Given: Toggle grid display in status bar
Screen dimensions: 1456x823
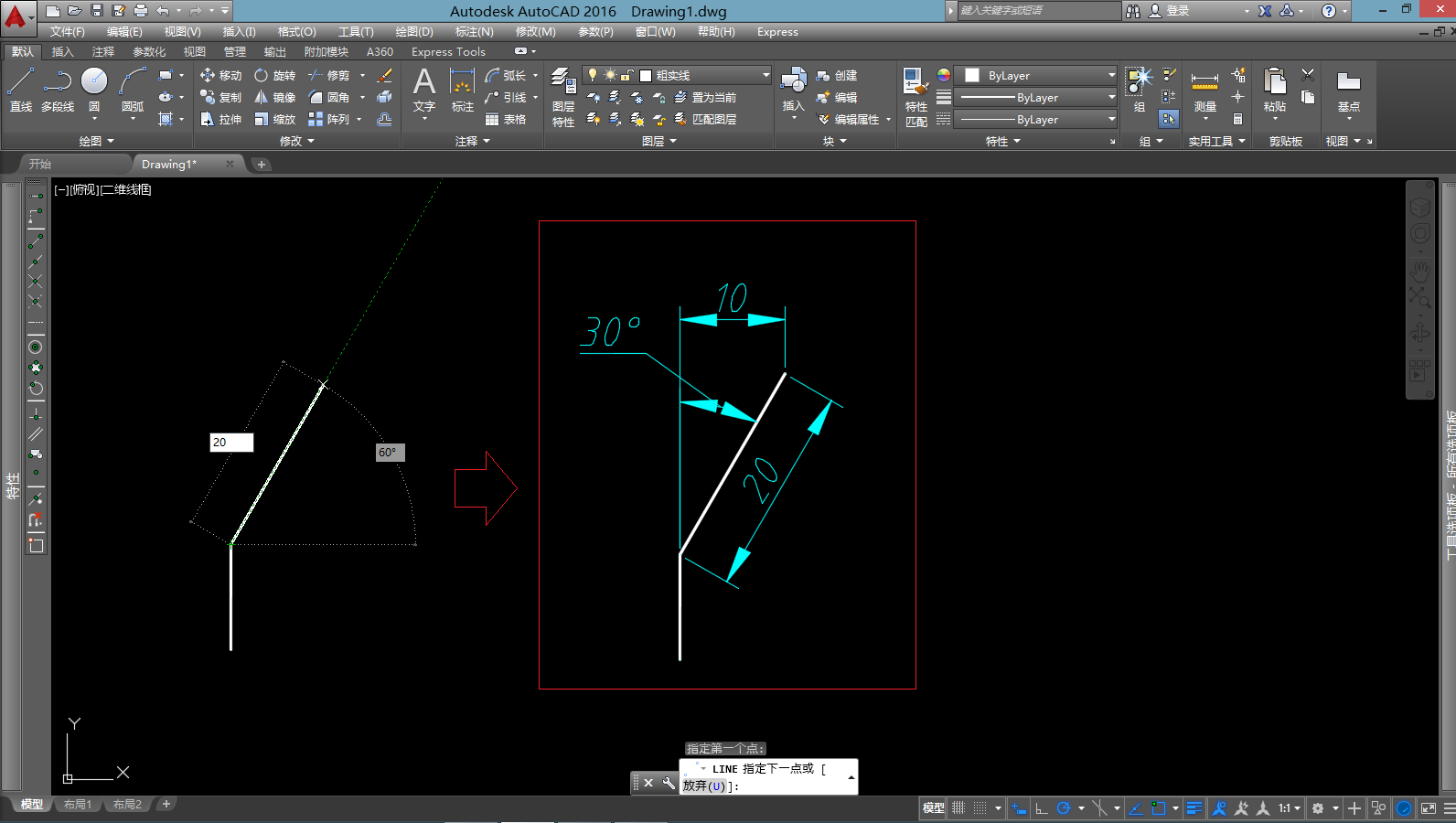Looking at the screenshot, I should click(x=958, y=808).
